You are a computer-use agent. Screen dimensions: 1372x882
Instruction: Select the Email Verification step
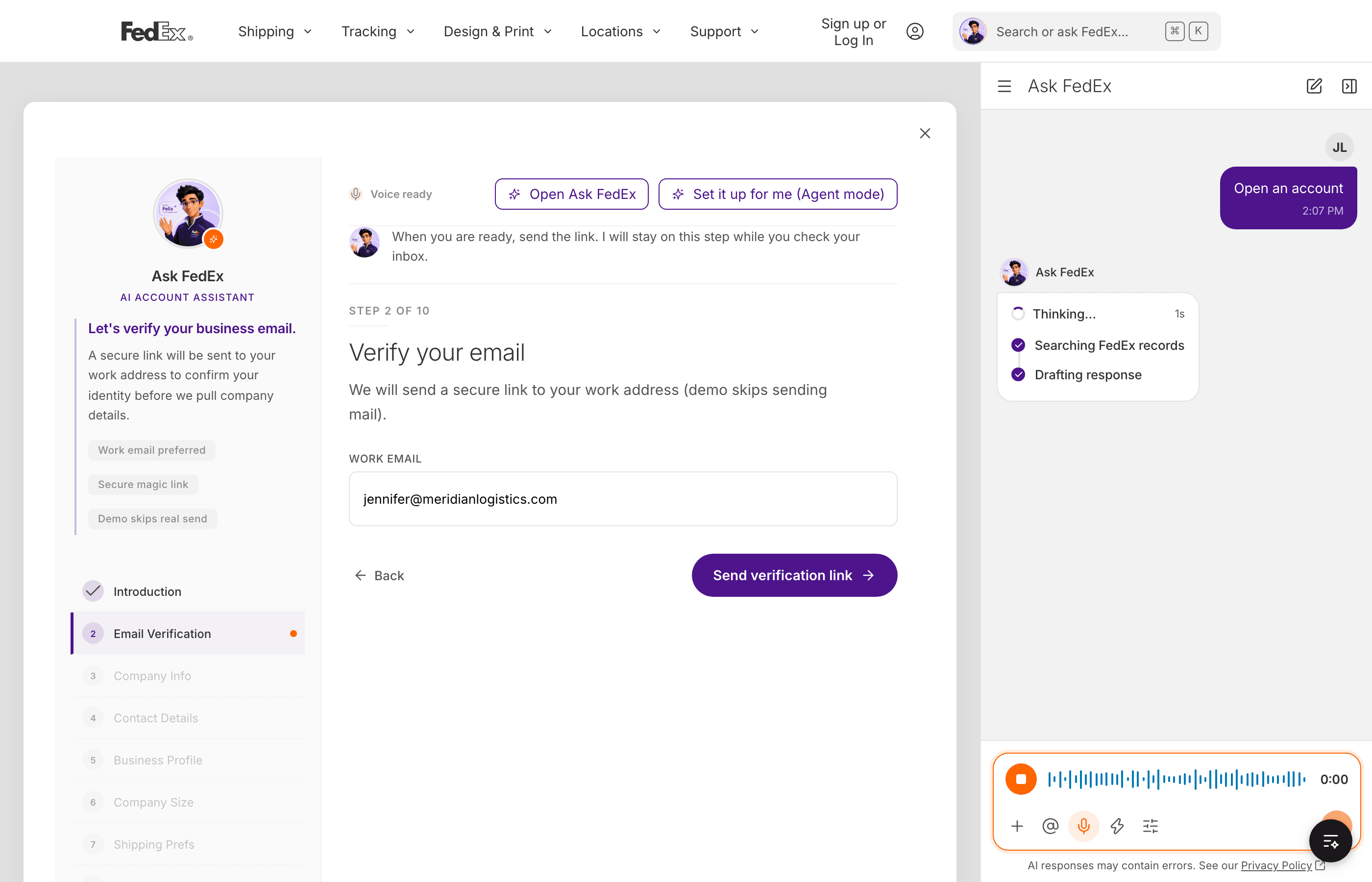point(188,634)
